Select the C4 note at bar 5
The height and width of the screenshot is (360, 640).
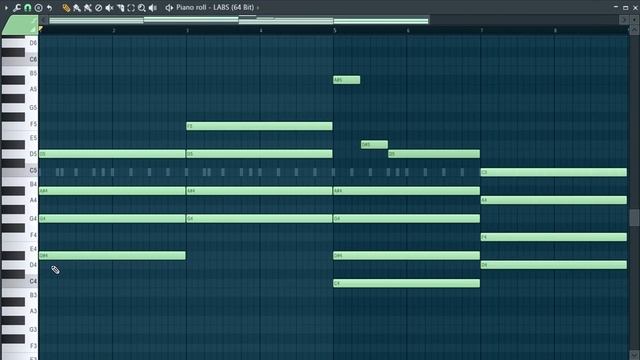[407, 283]
